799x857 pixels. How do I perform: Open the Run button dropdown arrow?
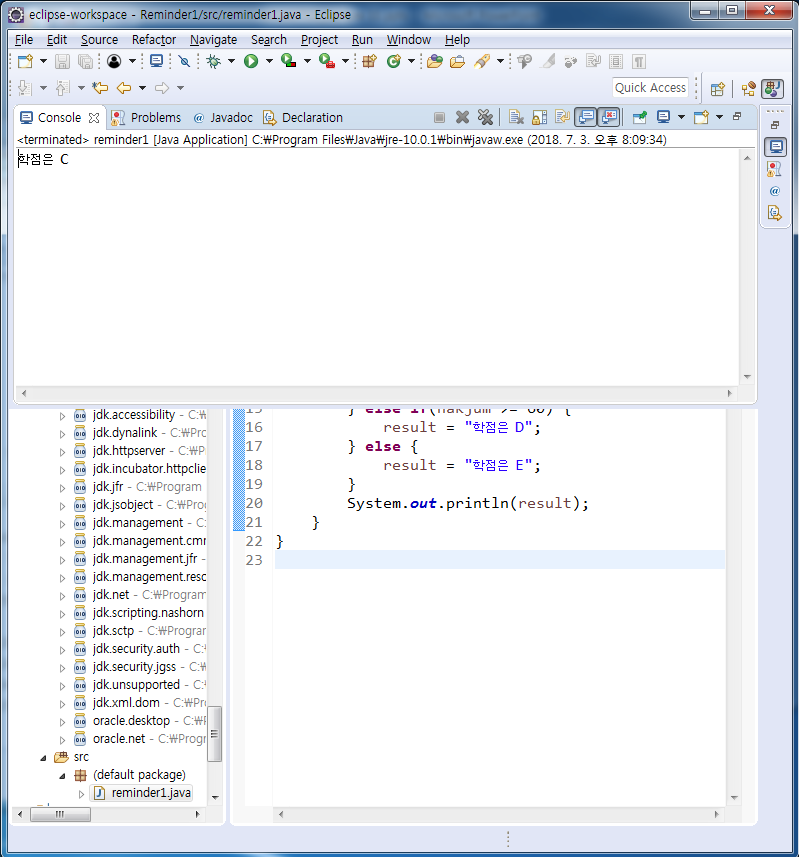click(x=269, y=61)
